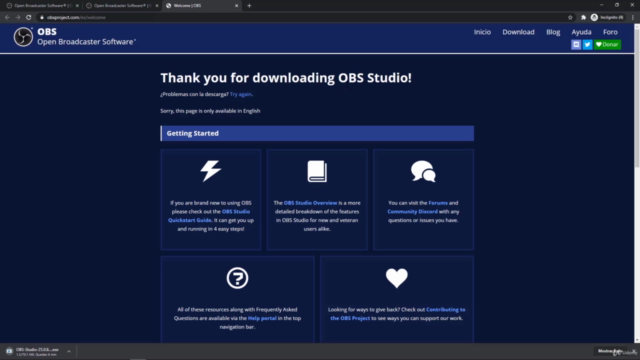Viewport: 640px width, 360px height.
Task: Click the Open Broadcaster Software title text
Action: [86, 42]
